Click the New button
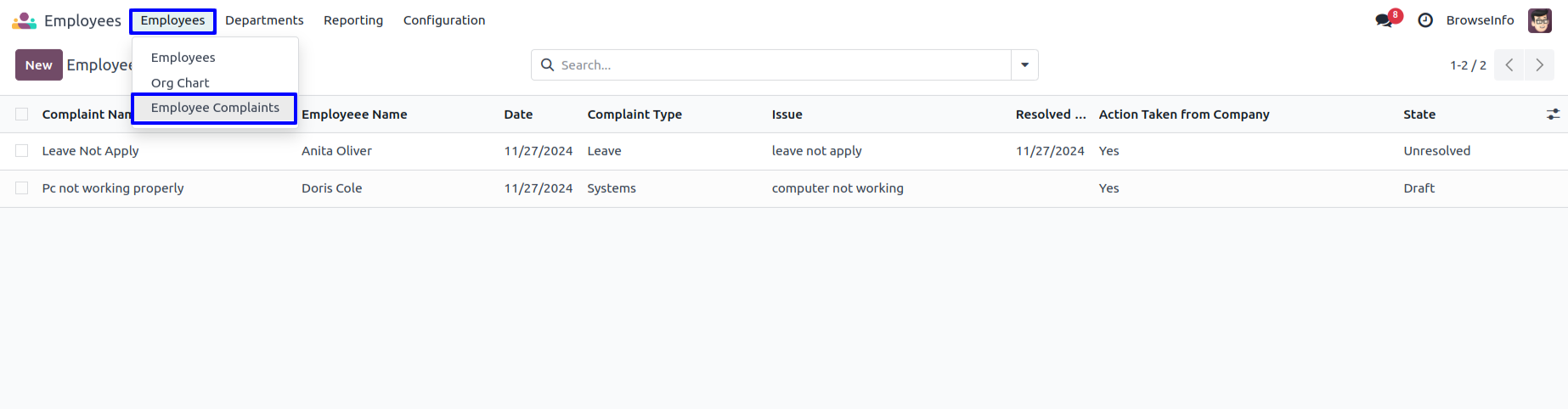This screenshot has width=1568, height=409. (x=39, y=65)
